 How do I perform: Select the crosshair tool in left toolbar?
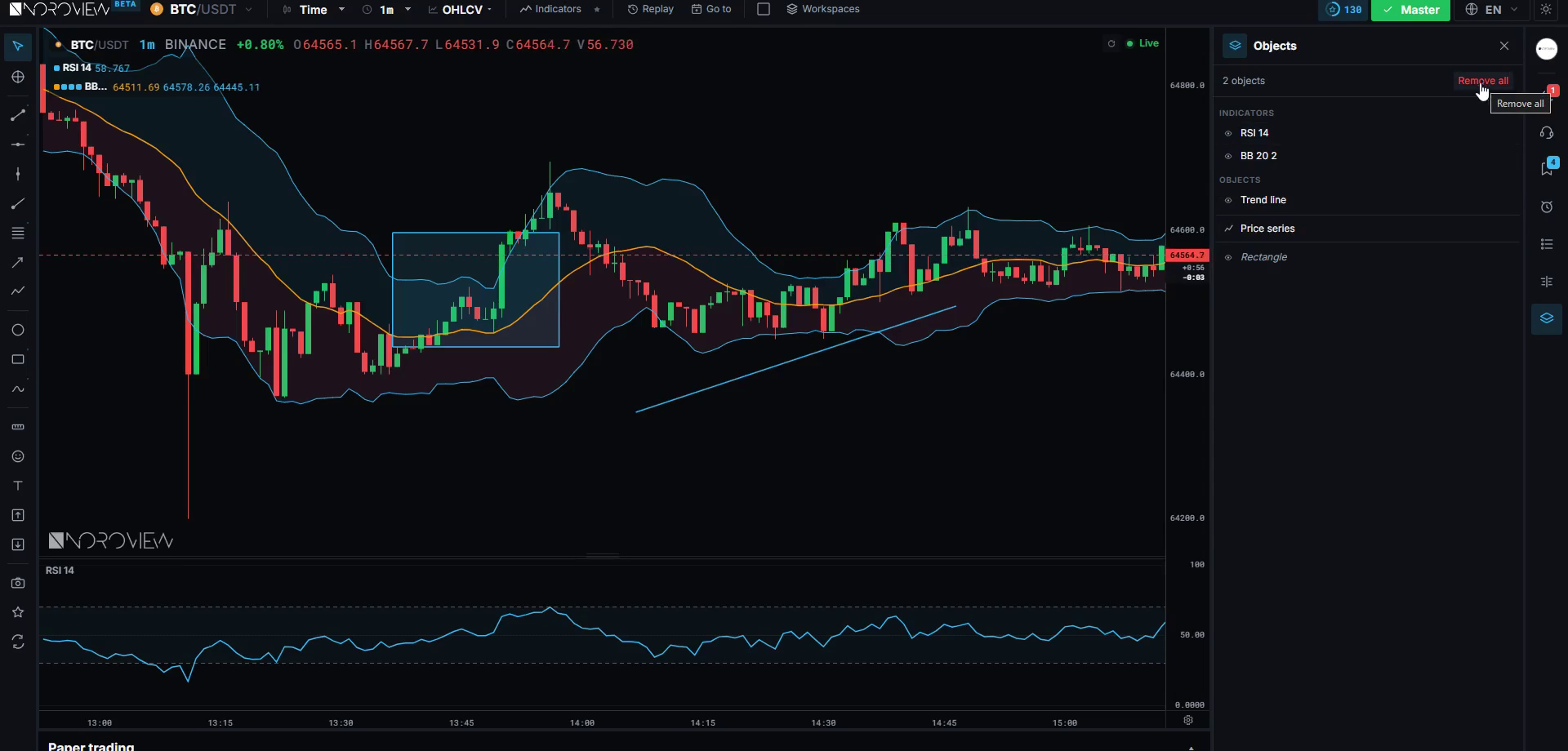(x=18, y=77)
